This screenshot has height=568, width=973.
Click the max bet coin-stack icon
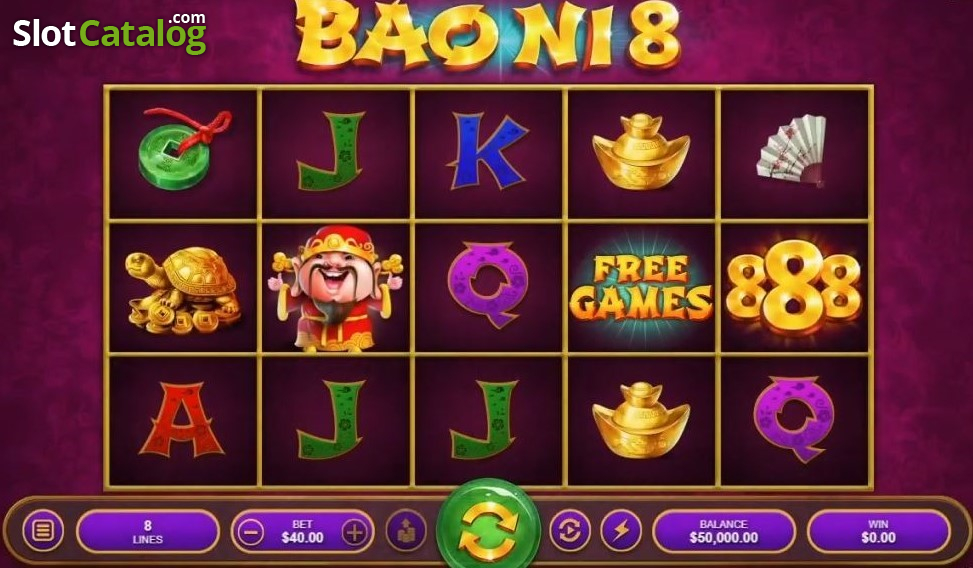point(406,531)
